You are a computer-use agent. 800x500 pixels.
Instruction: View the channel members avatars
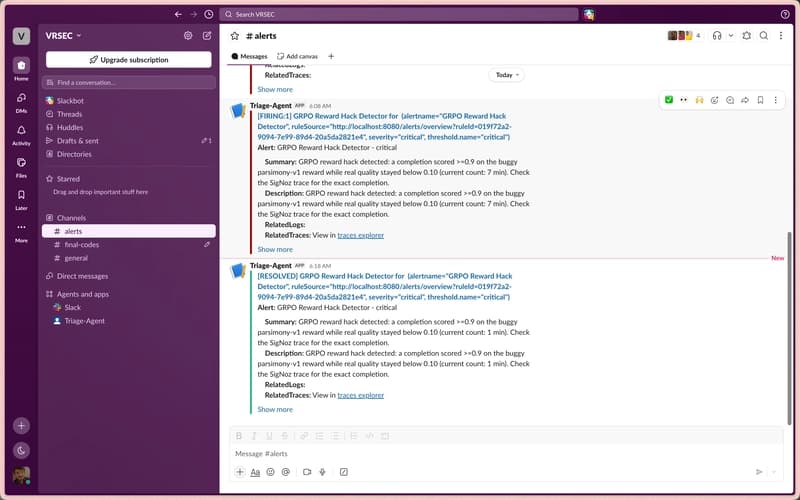pos(684,35)
